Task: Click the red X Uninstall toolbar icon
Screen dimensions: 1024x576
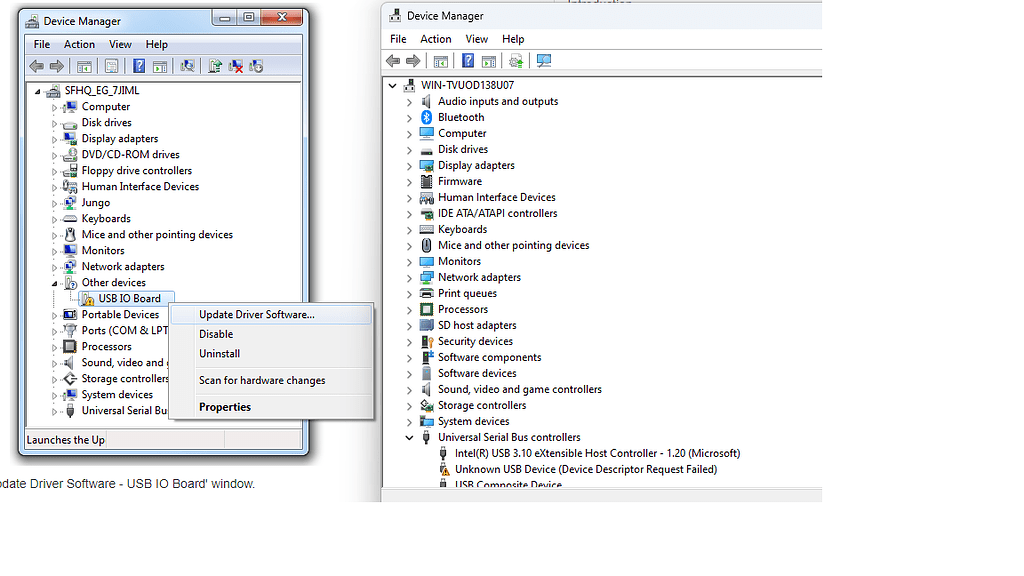Action: (236, 66)
